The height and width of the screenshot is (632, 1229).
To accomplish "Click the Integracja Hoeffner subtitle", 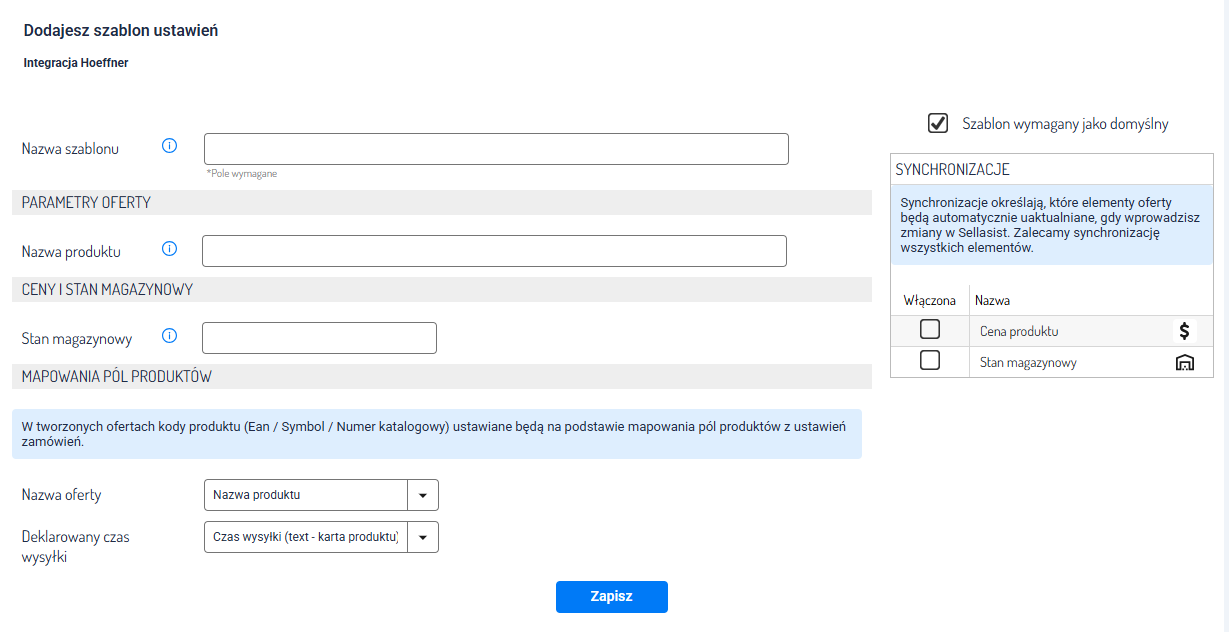I will (76, 63).
